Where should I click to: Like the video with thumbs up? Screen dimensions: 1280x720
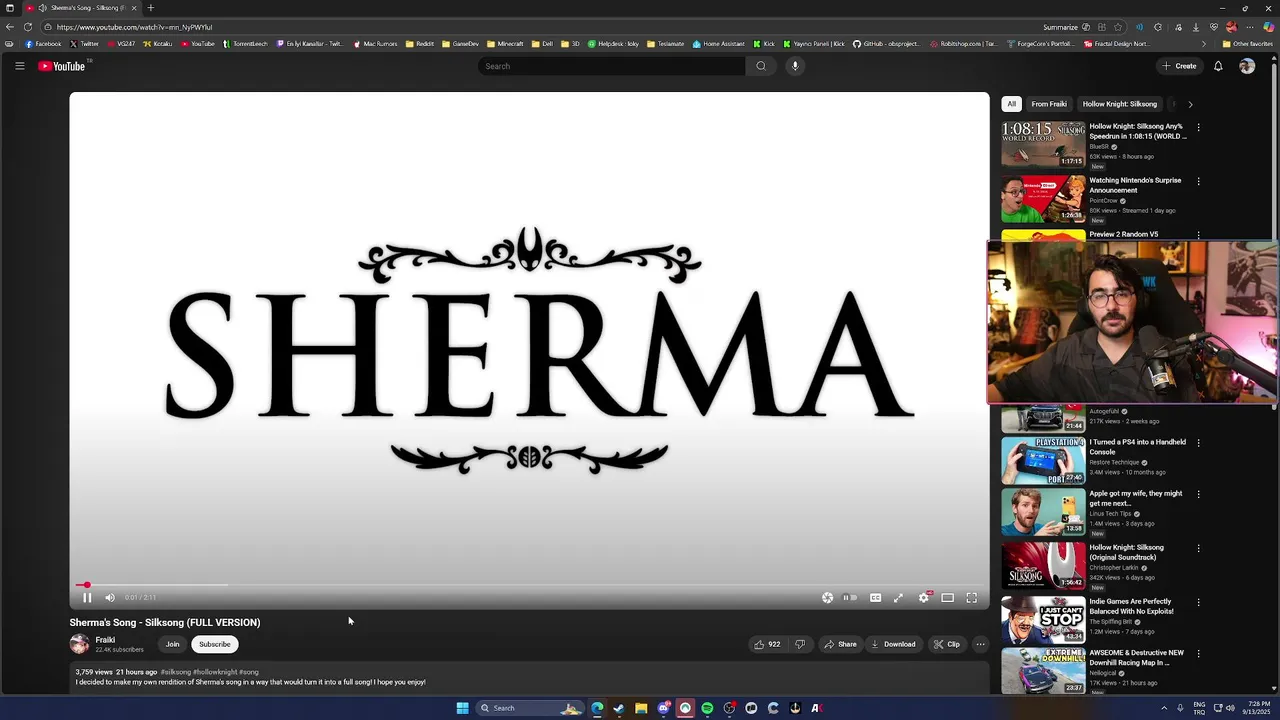[767, 644]
